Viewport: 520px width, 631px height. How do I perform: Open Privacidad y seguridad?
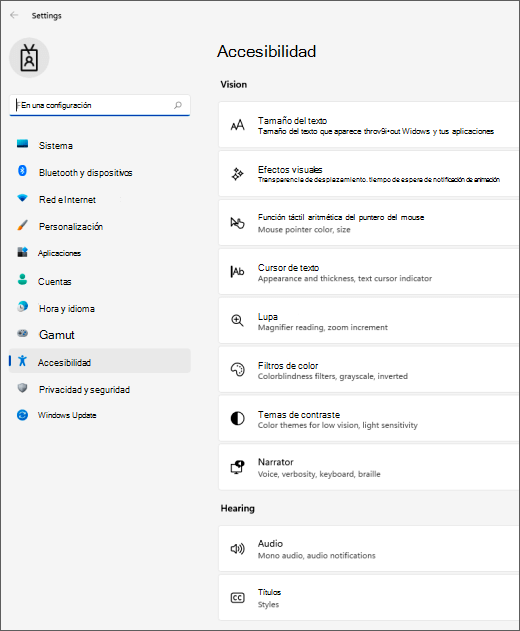tap(100, 390)
